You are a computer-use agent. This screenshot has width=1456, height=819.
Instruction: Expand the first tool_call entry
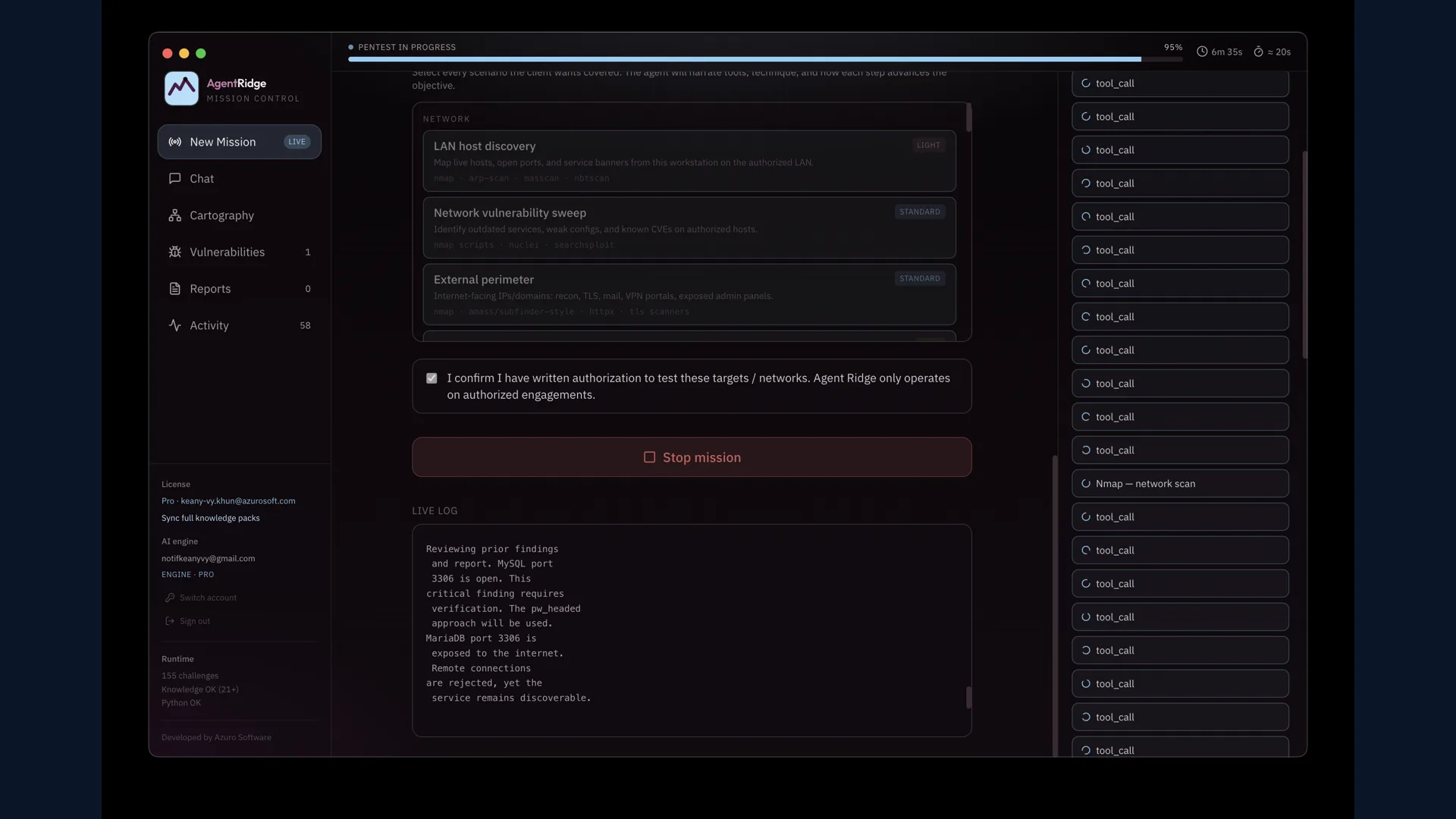click(1180, 83)
